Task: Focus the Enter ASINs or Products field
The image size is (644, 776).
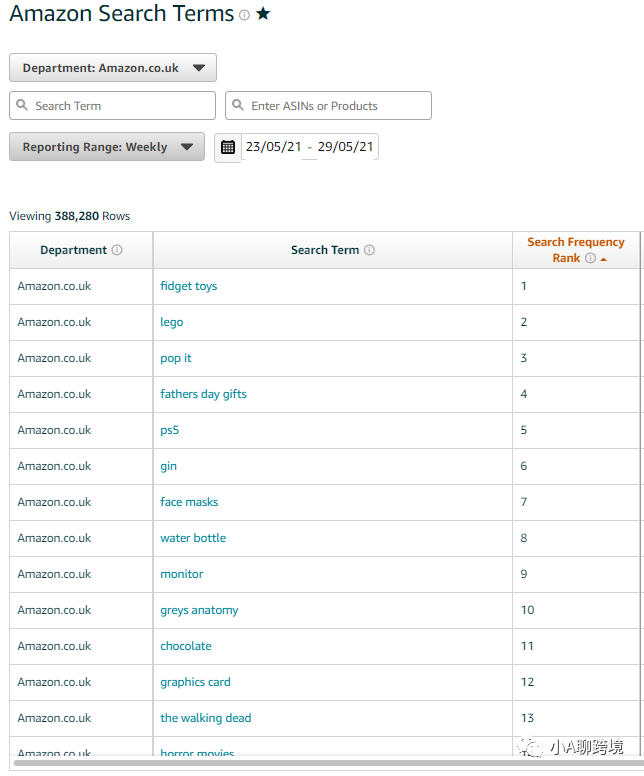Action: [x=328, y=105]
